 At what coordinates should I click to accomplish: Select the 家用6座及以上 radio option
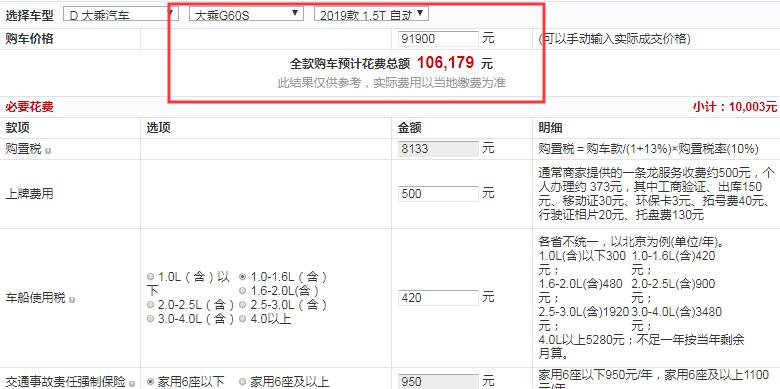243,382
